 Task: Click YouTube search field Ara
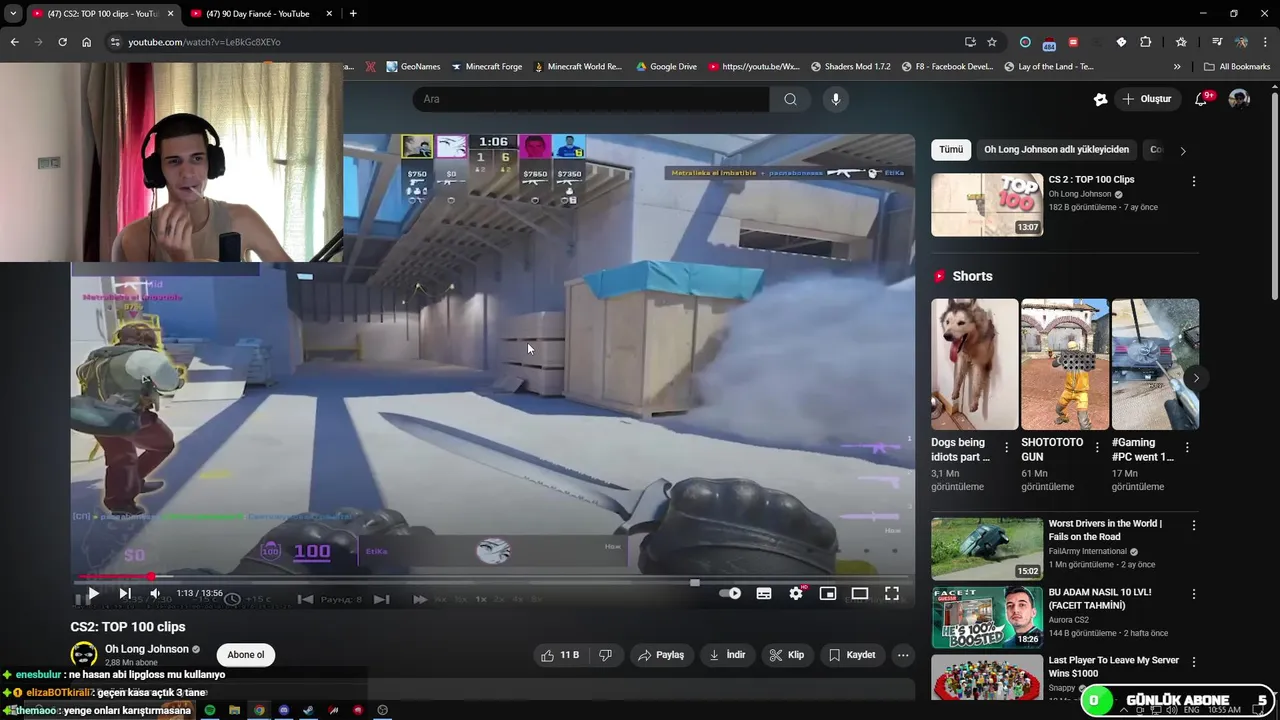591,99
